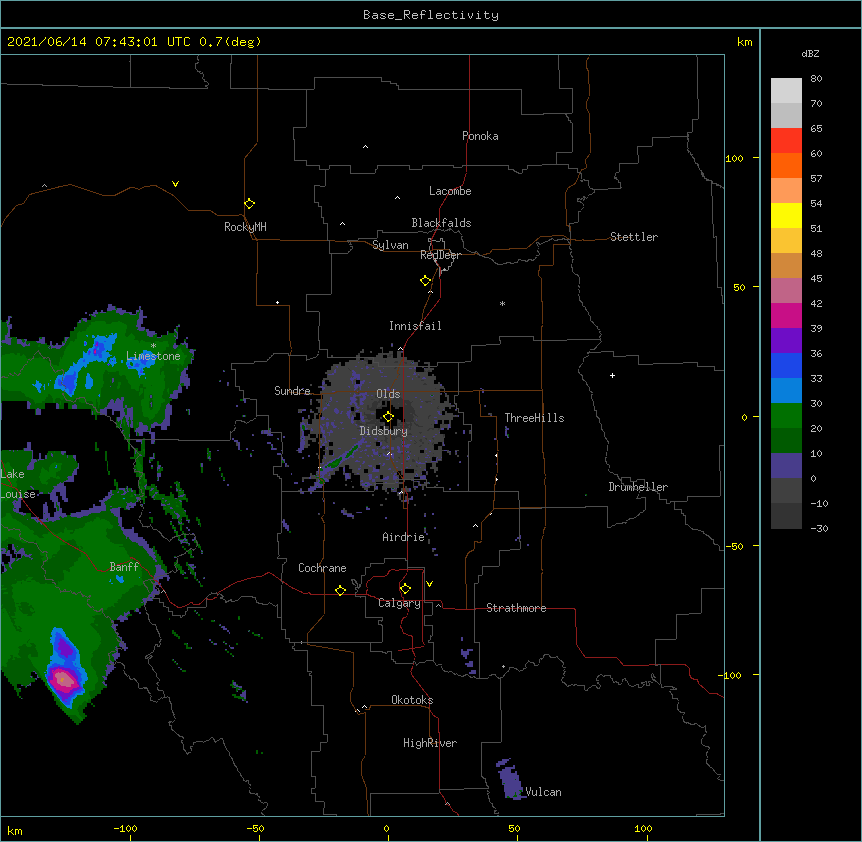The width and height of the screenshot is (862, 842).
Task: Click the Didsbury town label
Action: [x=383, y=431]
